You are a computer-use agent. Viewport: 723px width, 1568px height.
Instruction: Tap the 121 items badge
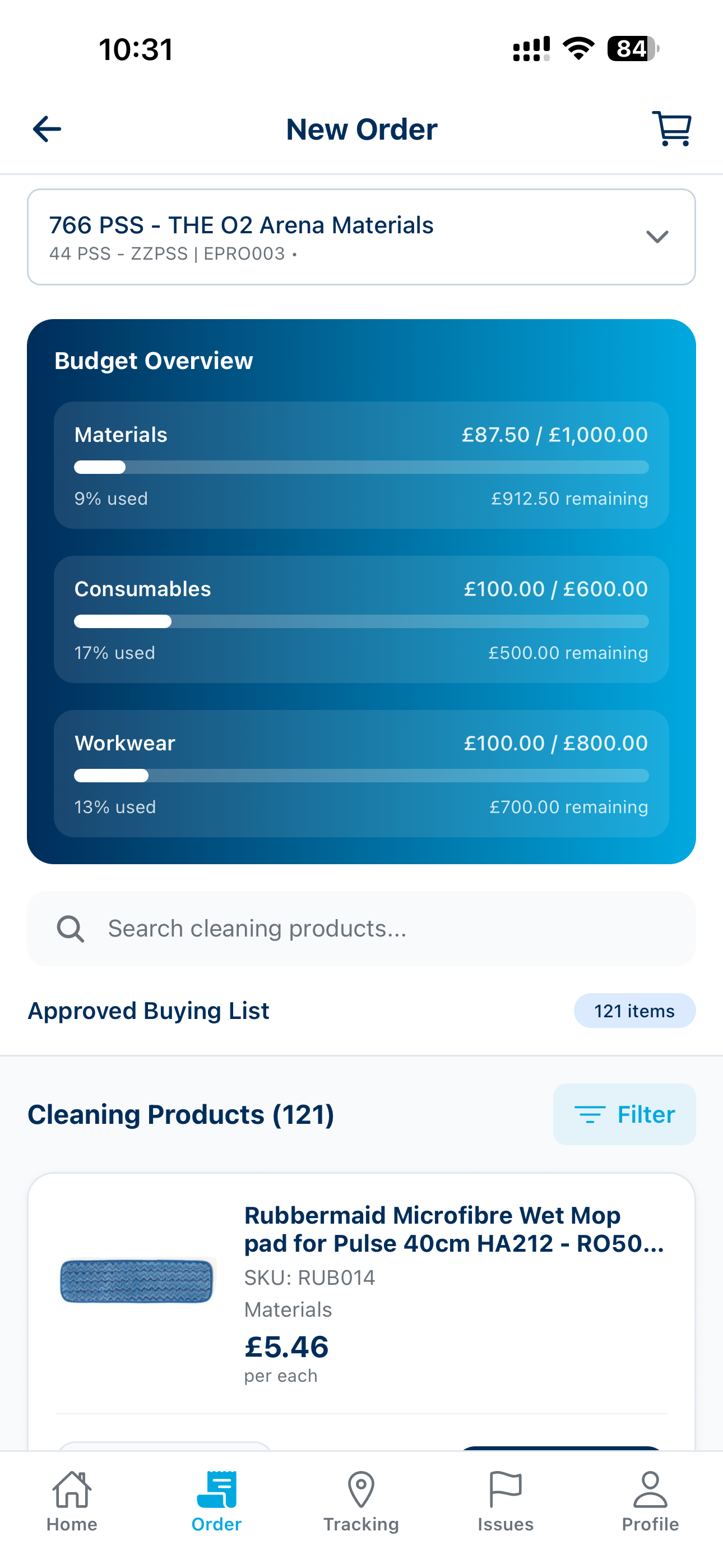(x=634, y=1011)
